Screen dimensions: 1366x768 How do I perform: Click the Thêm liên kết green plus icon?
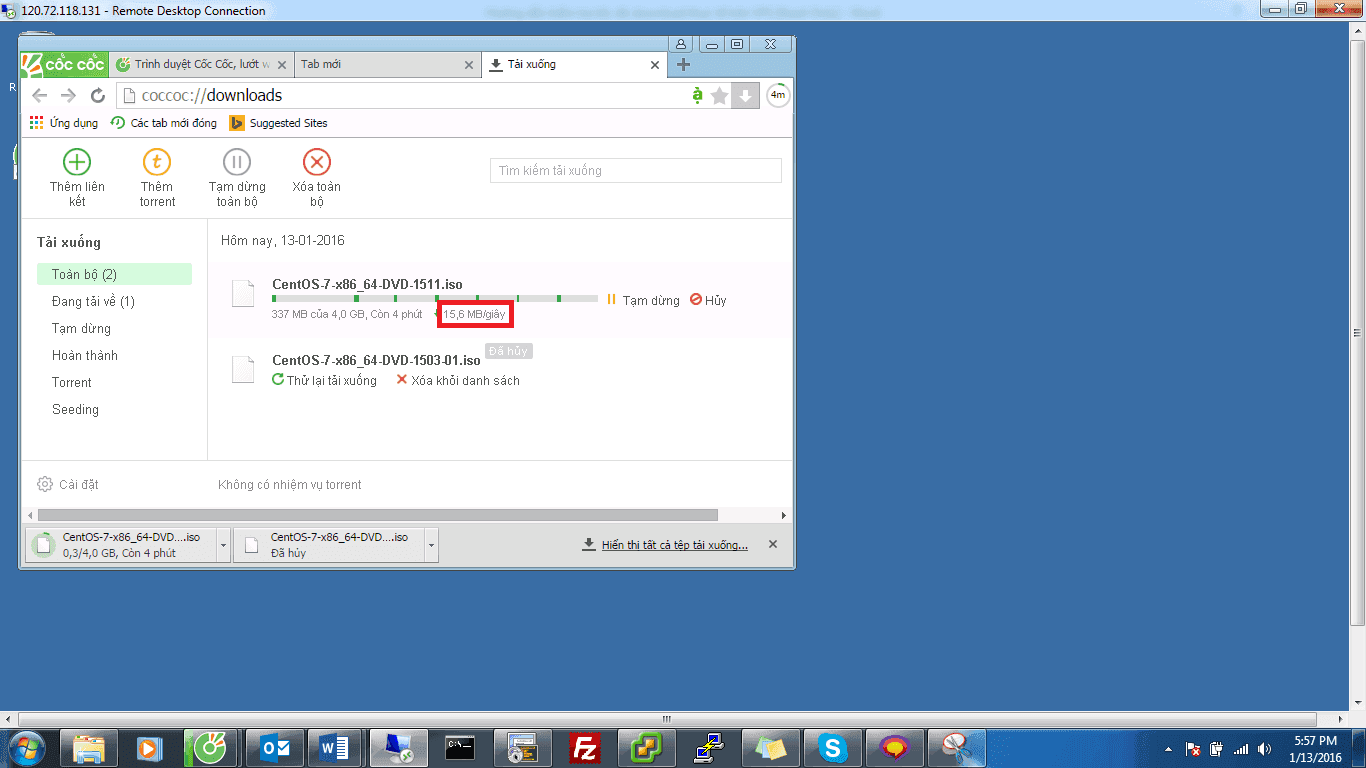77,161
